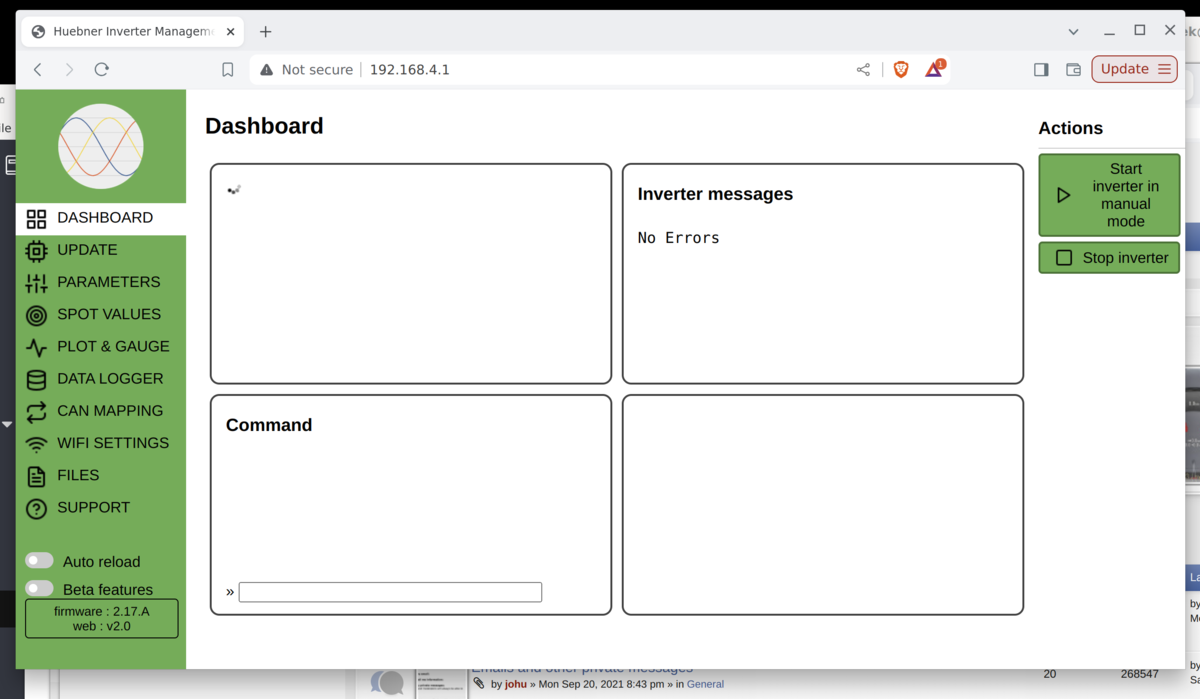Start inverter in manual mode
The image size is (1200, 699).
[1109, 195]
